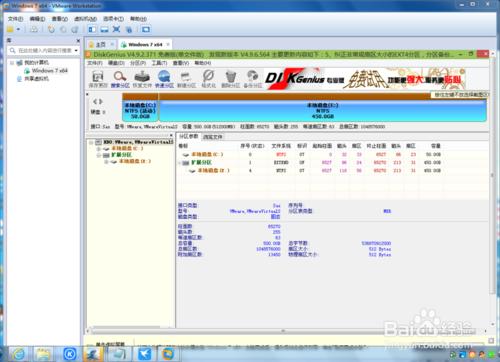500x362 pixels.
Task: Open Internet Explorer from the taskbar
Action: tap(18, 354)
